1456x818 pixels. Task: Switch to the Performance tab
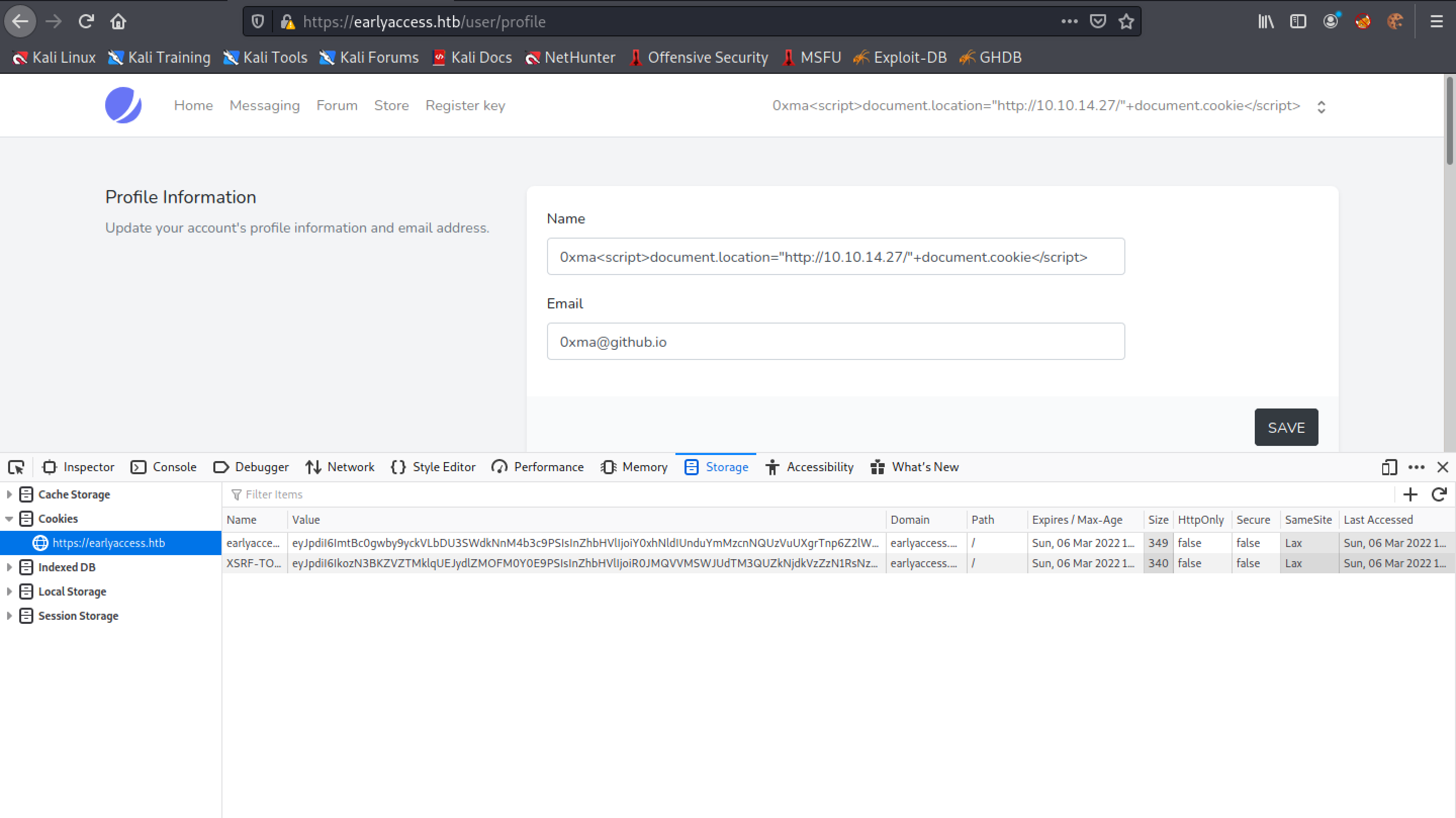pyautogui.click(x=537, y=467)
